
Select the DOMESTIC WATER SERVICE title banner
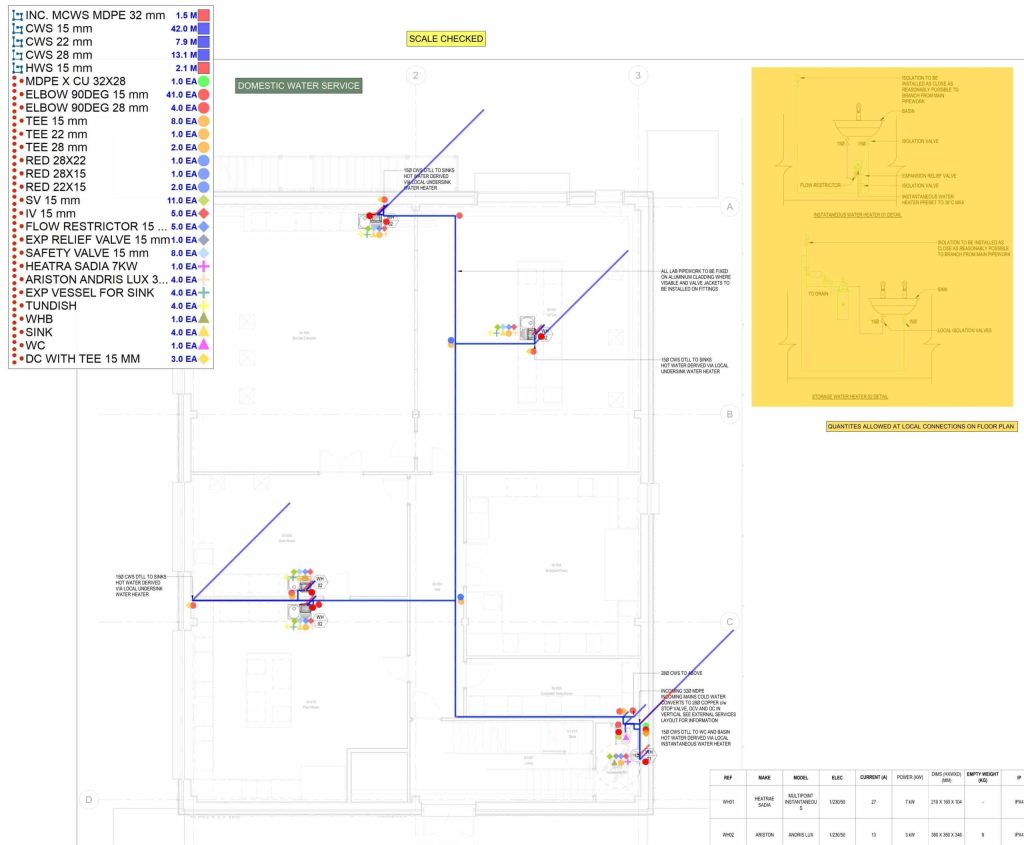coord(297,86)
